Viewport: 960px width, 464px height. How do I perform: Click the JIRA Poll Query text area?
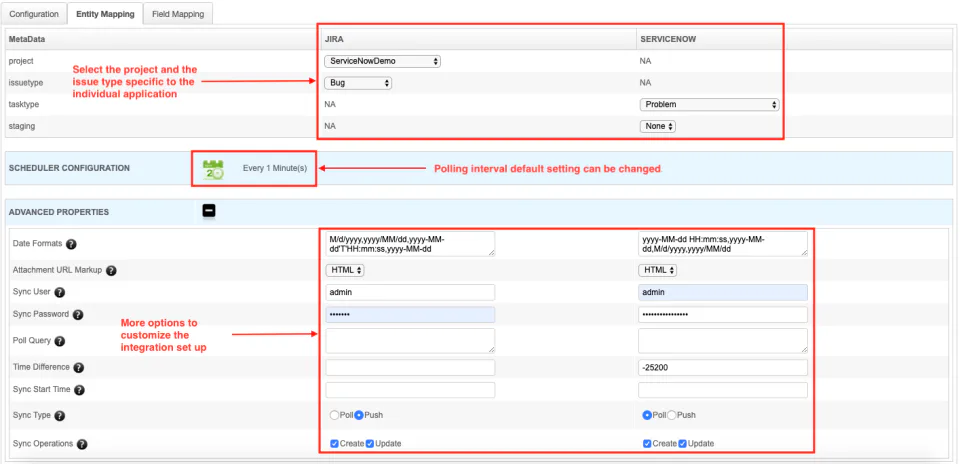410,340
